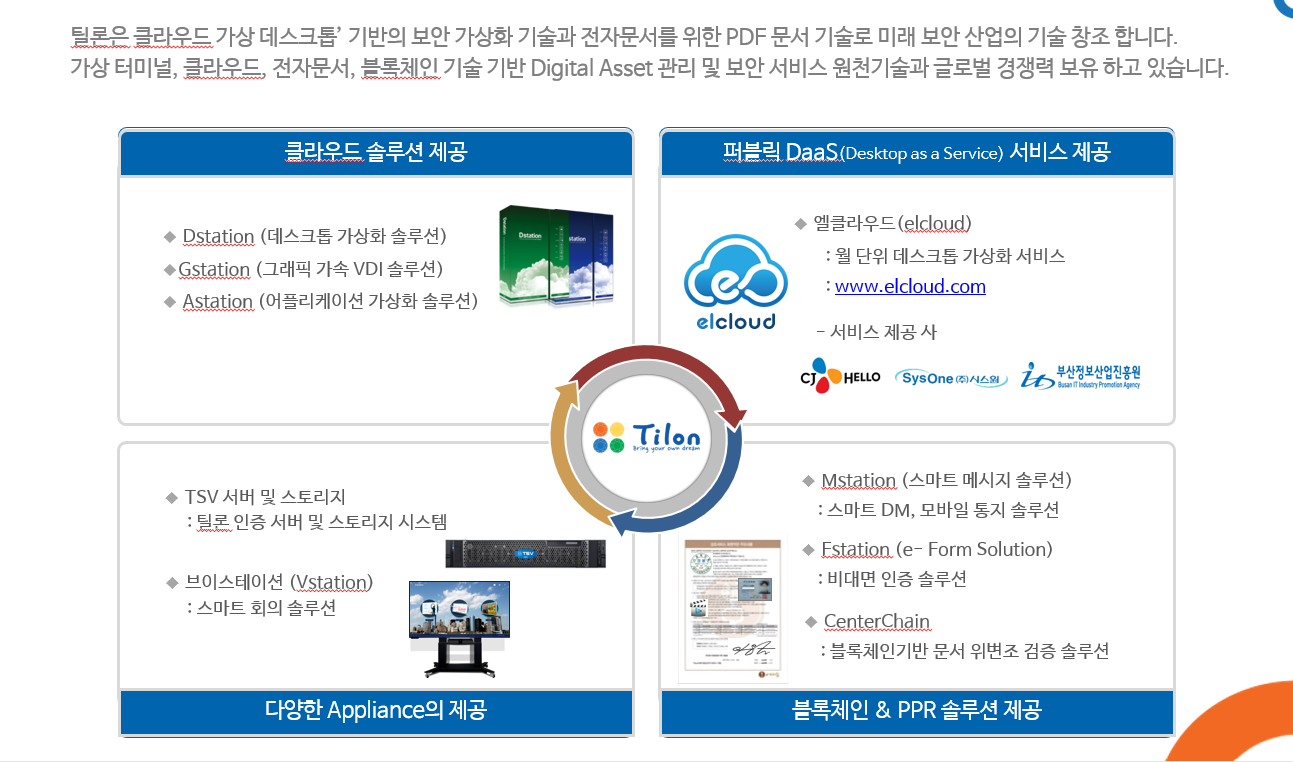This screenshot has width=1293, height=762.
Task: Select the SysOne logo
Action: (951, 378)
